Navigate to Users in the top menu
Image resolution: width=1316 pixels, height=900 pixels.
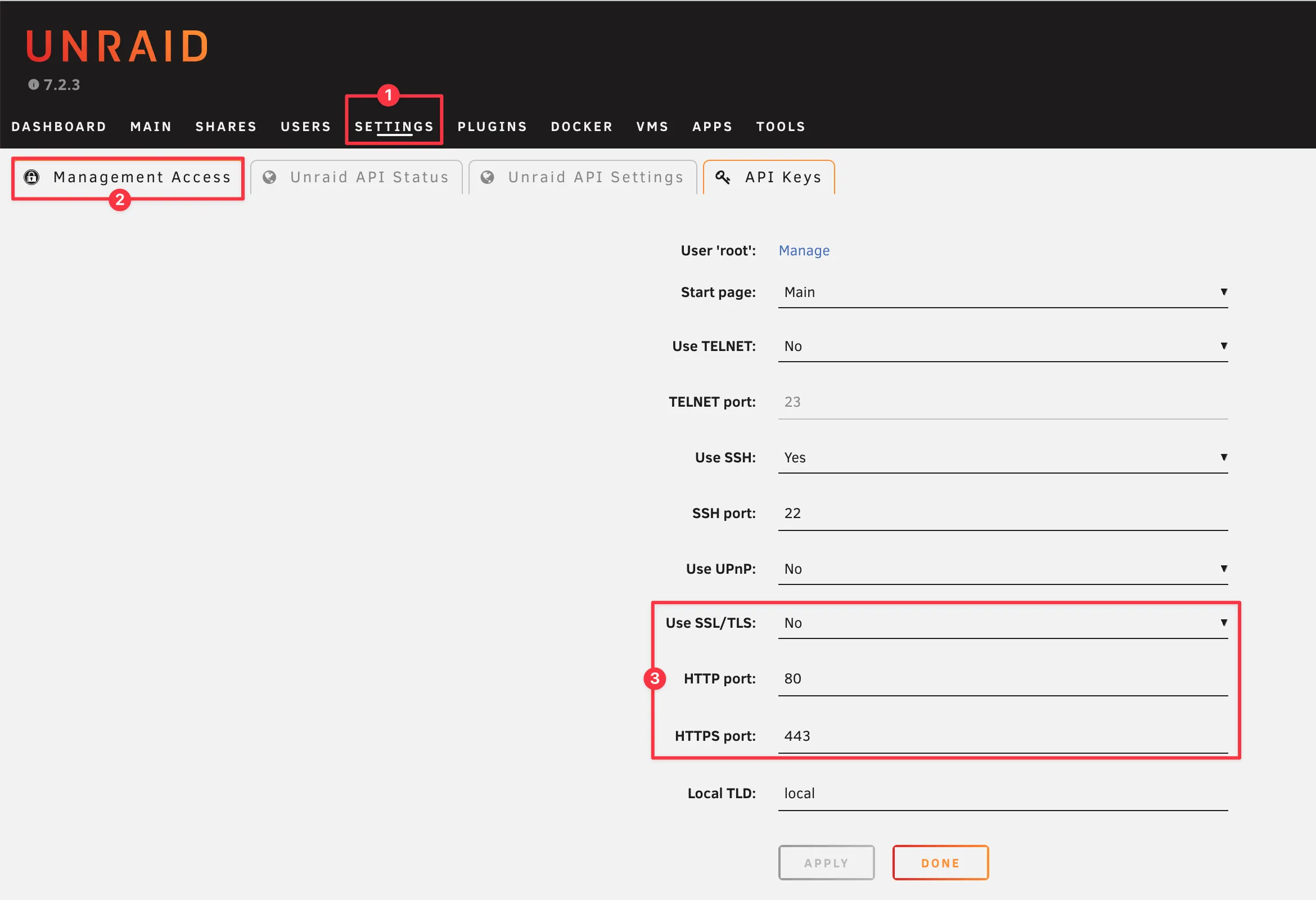pos(306,127)
